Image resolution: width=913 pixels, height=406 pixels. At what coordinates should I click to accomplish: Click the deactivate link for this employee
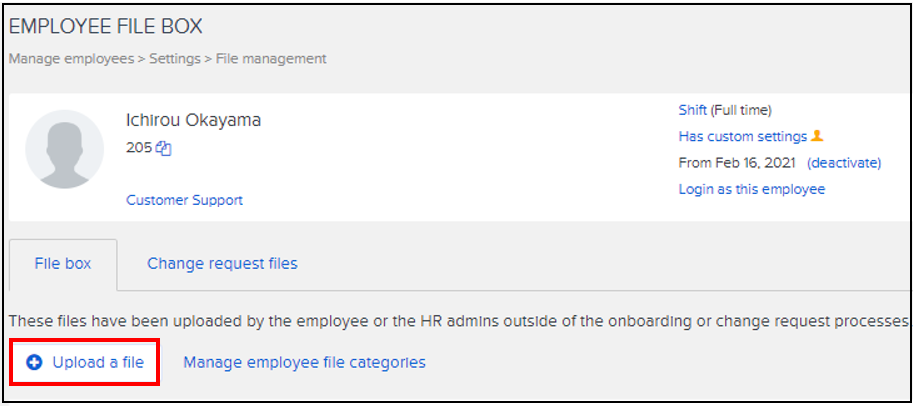click(x=844, y=162)
